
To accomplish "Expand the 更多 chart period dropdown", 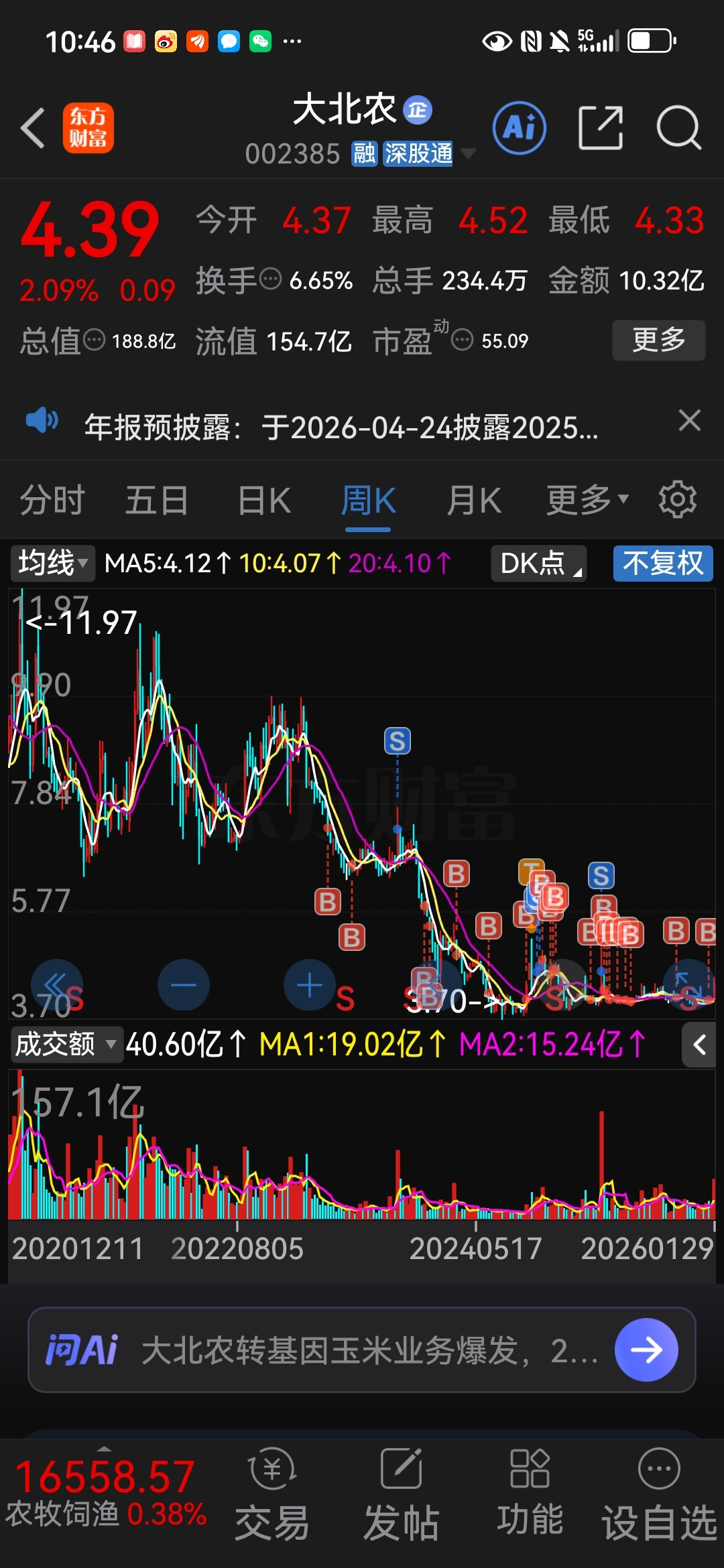I will [x=587, y=500].
